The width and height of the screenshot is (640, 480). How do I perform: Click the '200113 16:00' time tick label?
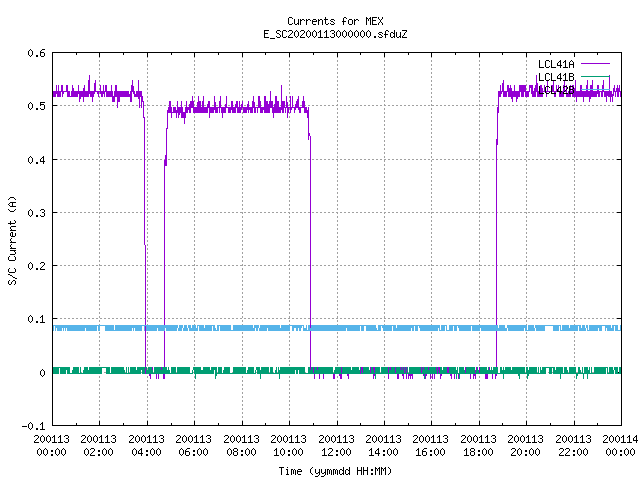tap(430, 445)
